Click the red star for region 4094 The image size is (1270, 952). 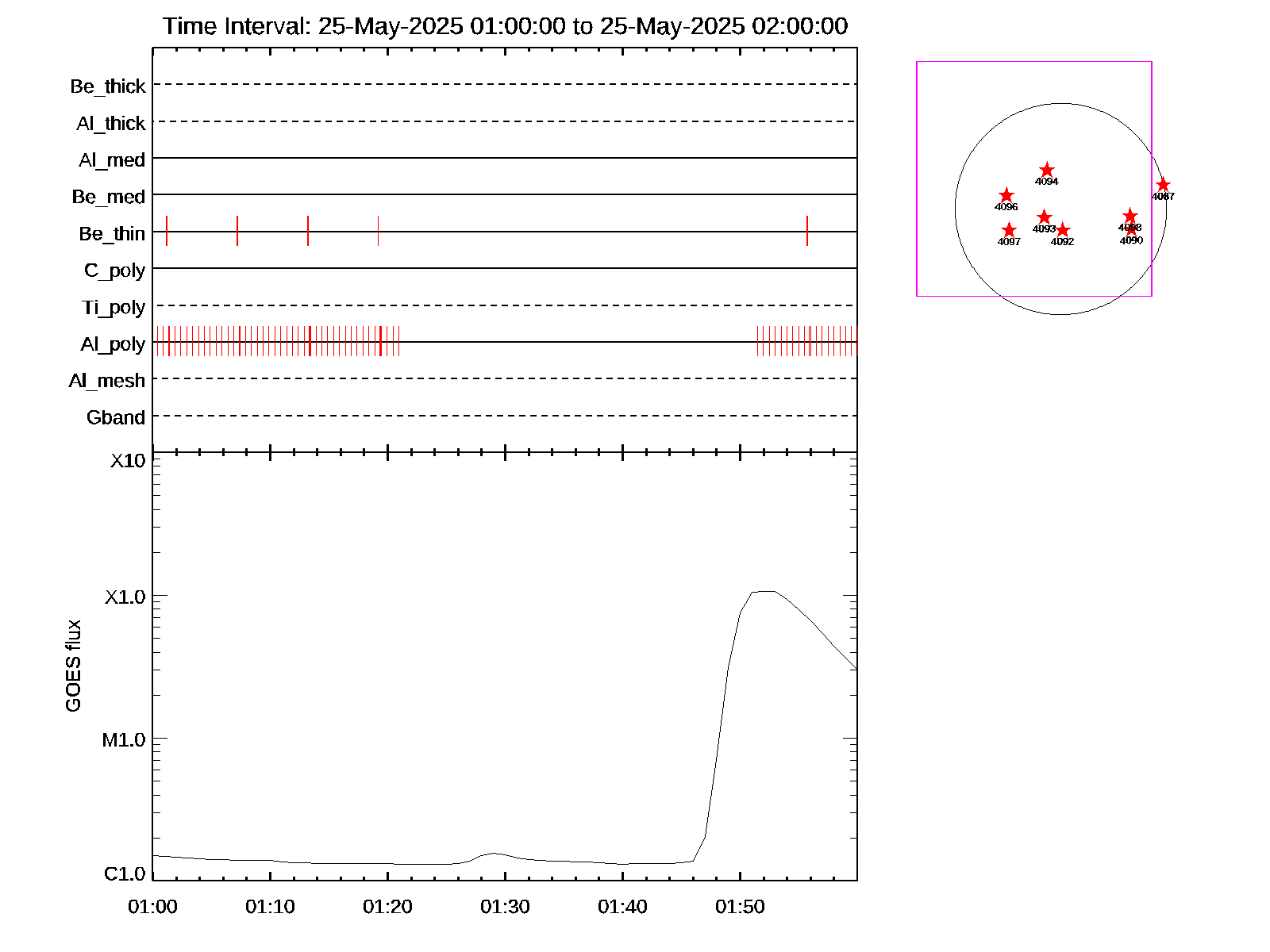click(x=1047, y=171)
